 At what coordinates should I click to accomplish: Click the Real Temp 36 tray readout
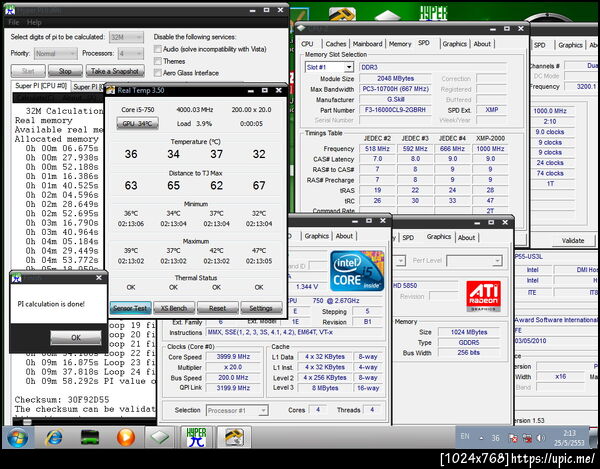click(x=496, y=438)
